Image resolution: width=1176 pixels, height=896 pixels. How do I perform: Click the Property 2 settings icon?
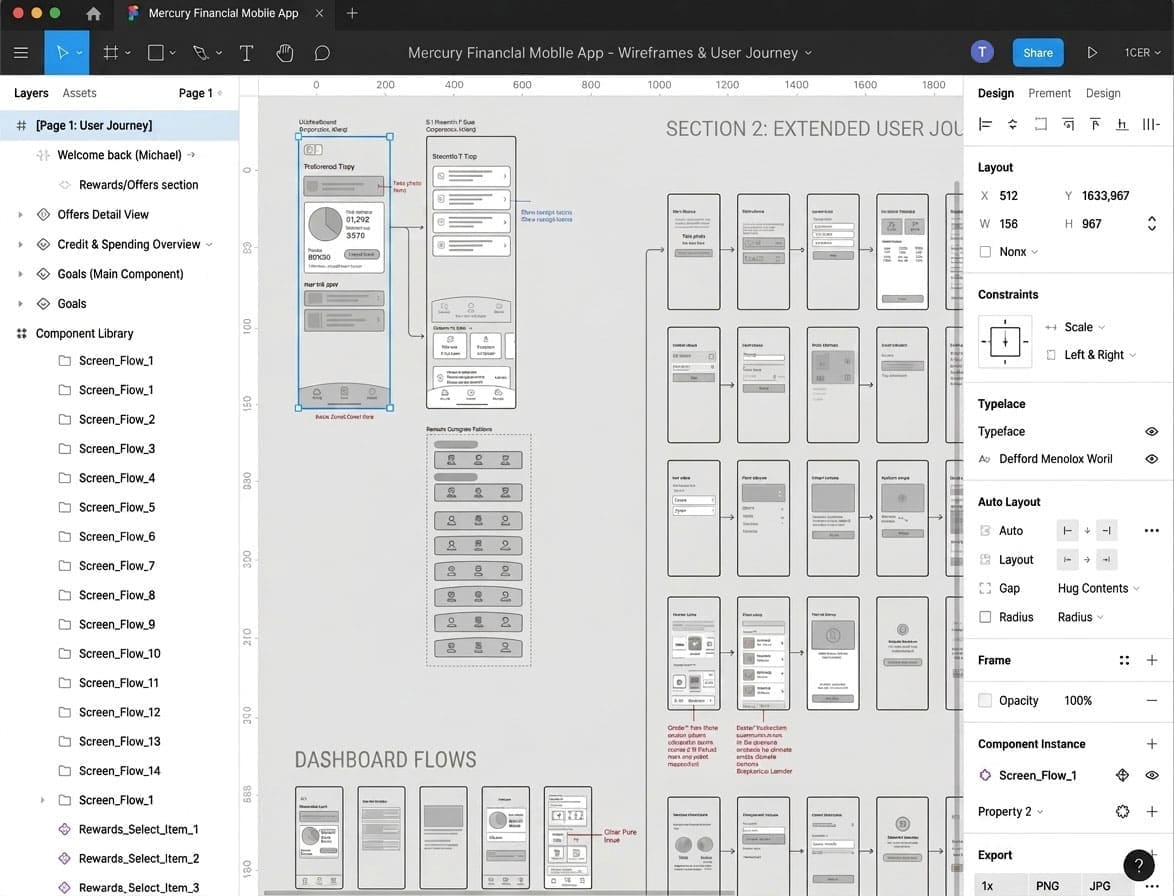pyautogui.click(x=1123, y=811)
